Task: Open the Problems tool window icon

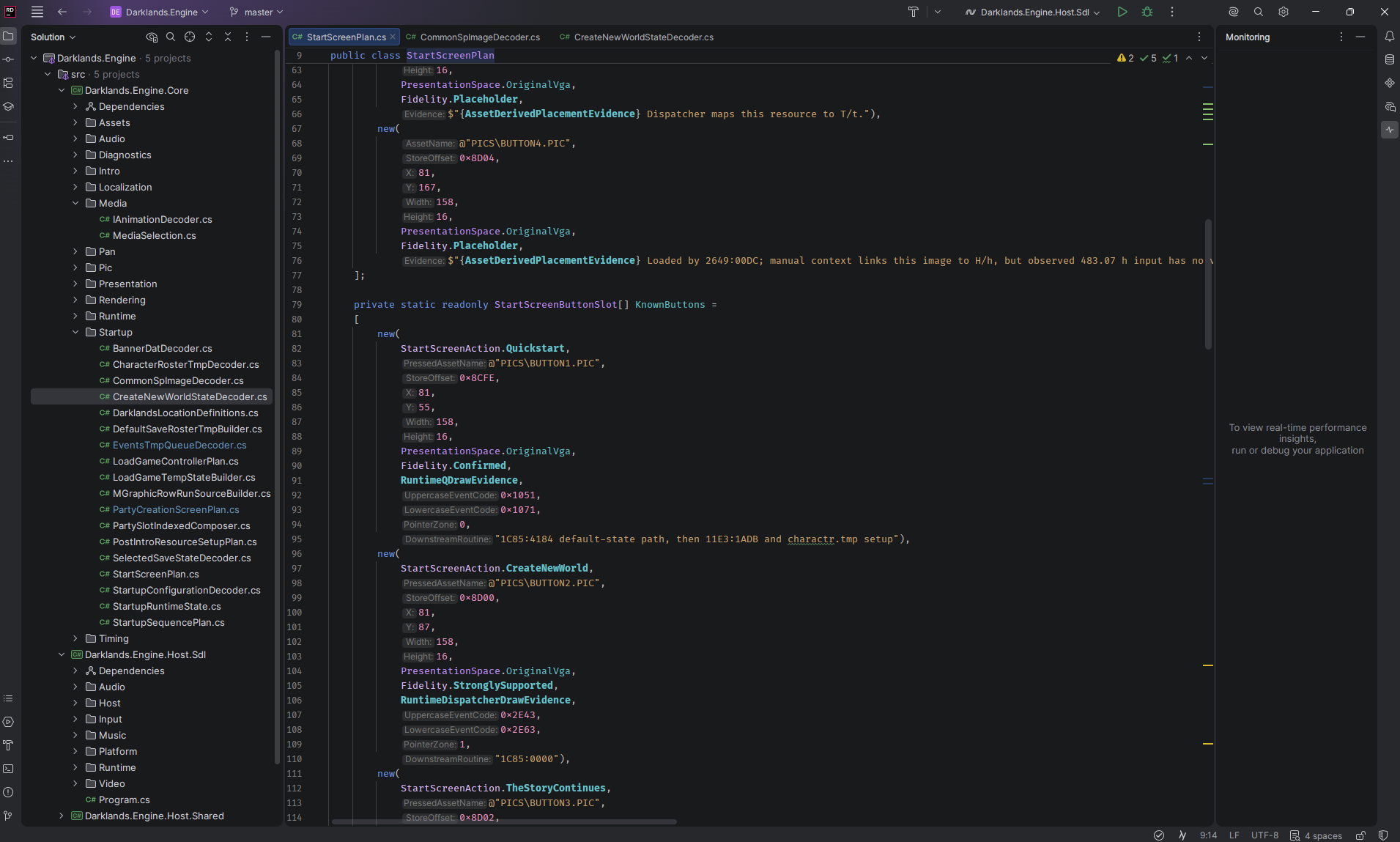Action: tap(9, 792)
